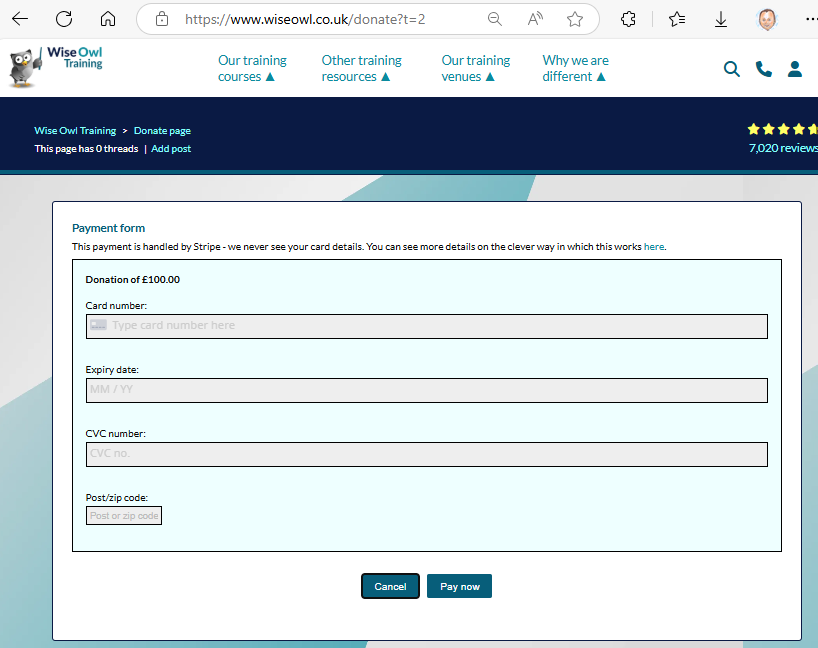Viewport: 818px width, 648px height.
Task: Open the browser extensions puzzle icon
Action: pos(630,18)
